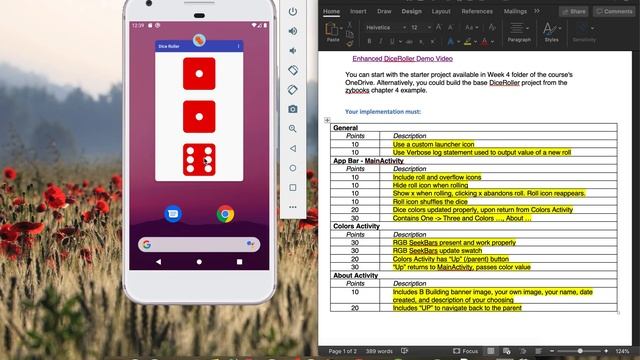The height and width of the screenshot is (360, 640).
Task: Open the Layout ribbon tab
Action: pos(441,11)
